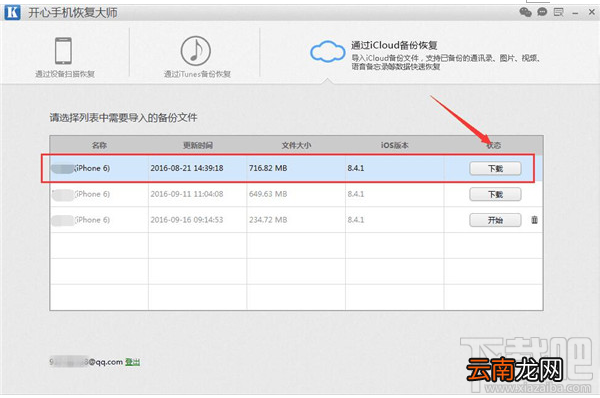Select the iCloud cloud icon
Image resolution: width=600 pixels, height=398 pixels.
(x=328, y=52)
